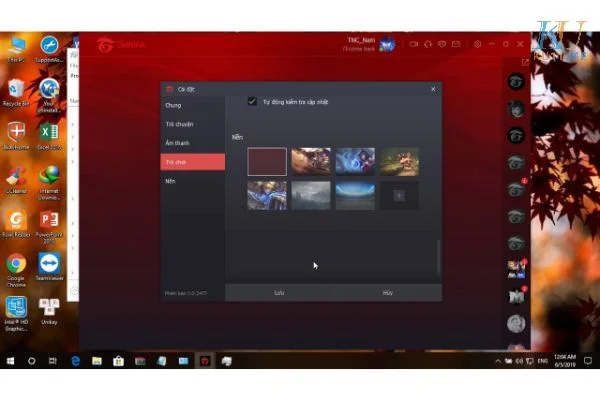Add a custom background with plus tile
Screen dimensions: 600x400
(x=399, y=196)
